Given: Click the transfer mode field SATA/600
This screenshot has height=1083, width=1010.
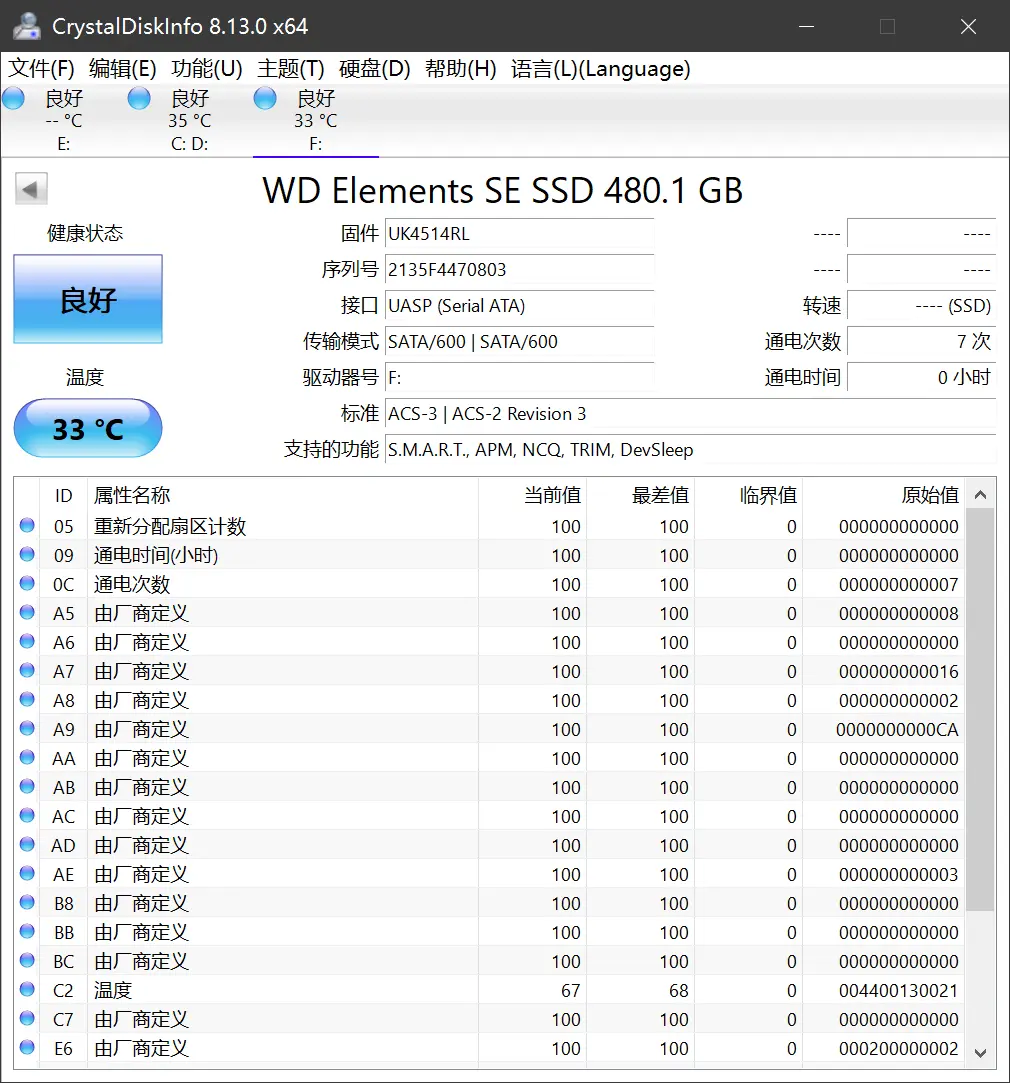Looking at the screenshot, I should click(520, 341).
